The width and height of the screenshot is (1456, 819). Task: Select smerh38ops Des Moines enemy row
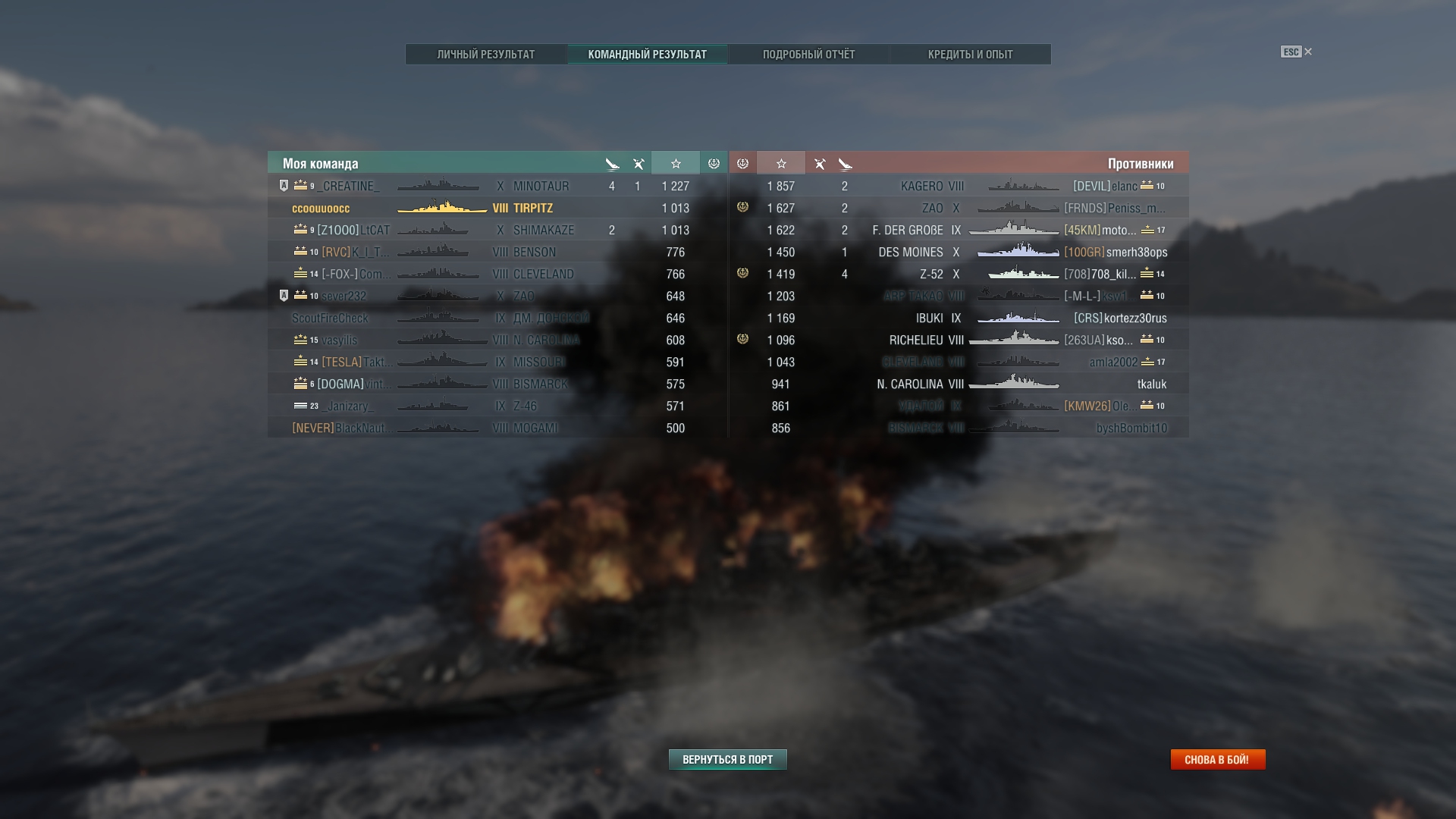959,252
